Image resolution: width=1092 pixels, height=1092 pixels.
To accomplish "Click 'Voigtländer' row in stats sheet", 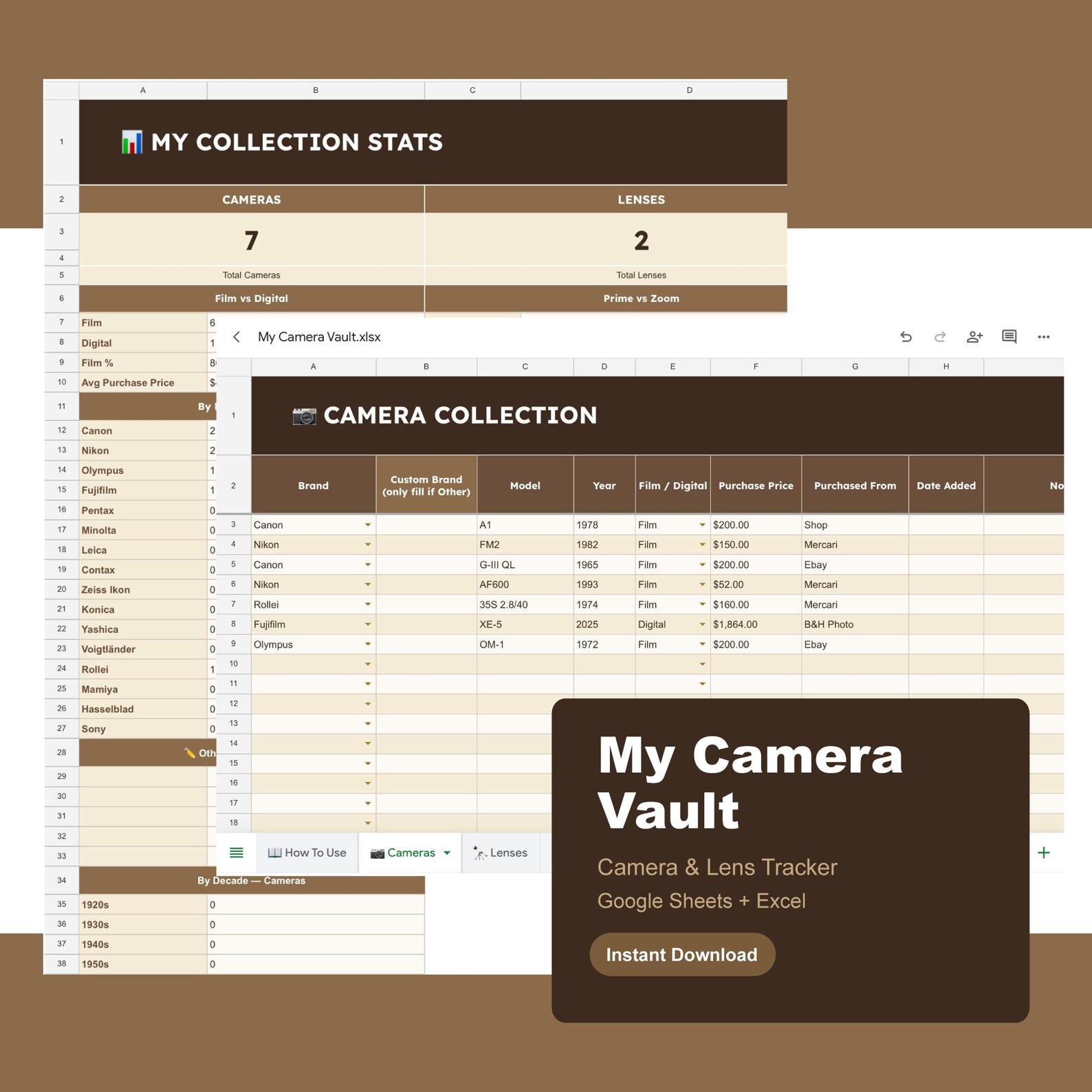I will click(143, 649).
